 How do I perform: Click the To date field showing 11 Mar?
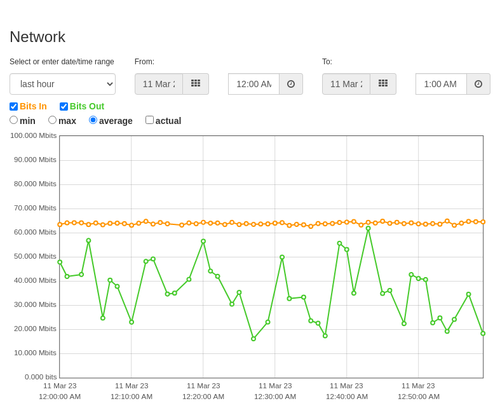(346, 84)
